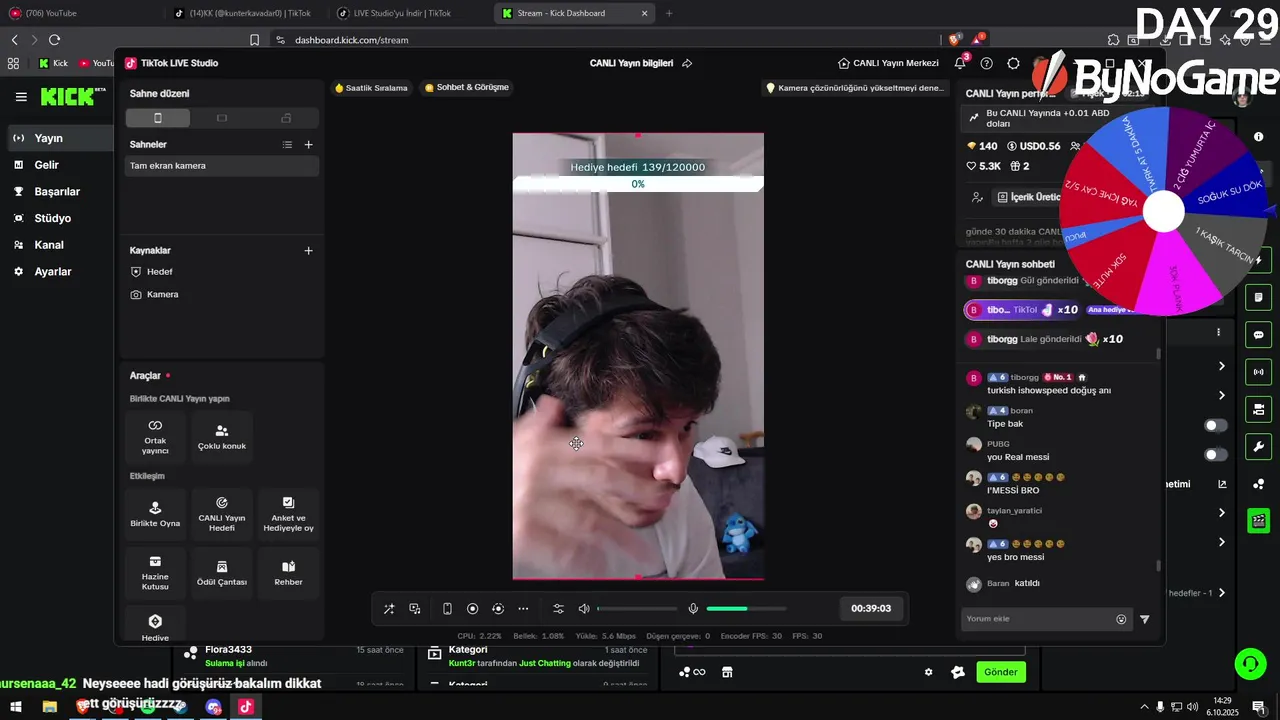The height and width of the screenshot is (720, 1280).
Task: Select the portrait phone layout
Action: click(157, 118)
